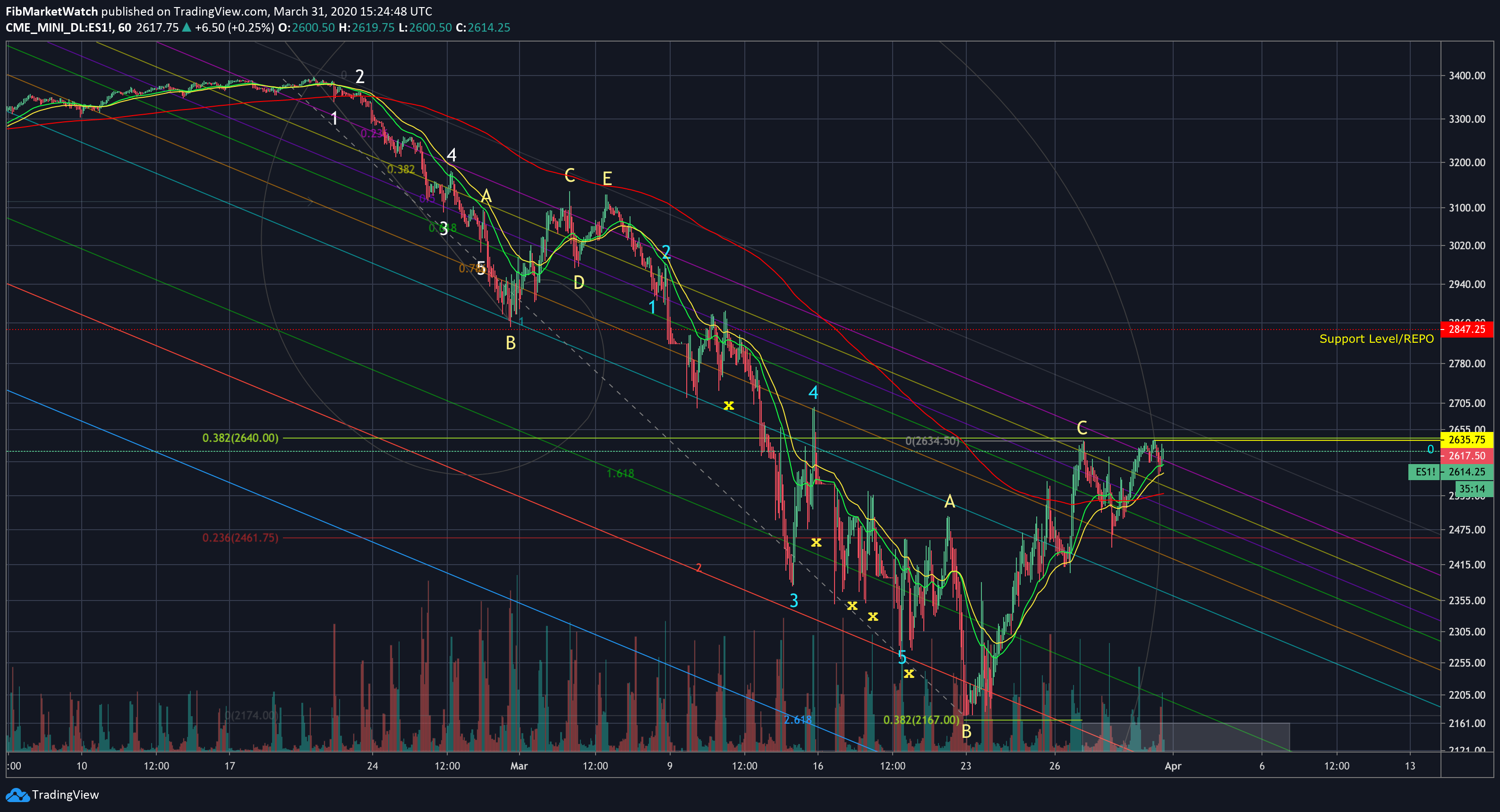This screenshot has height=812, width=1500.
Task: Select the red 2617.50 price label
Action: pyautogui.click(x=1466, y=456)
